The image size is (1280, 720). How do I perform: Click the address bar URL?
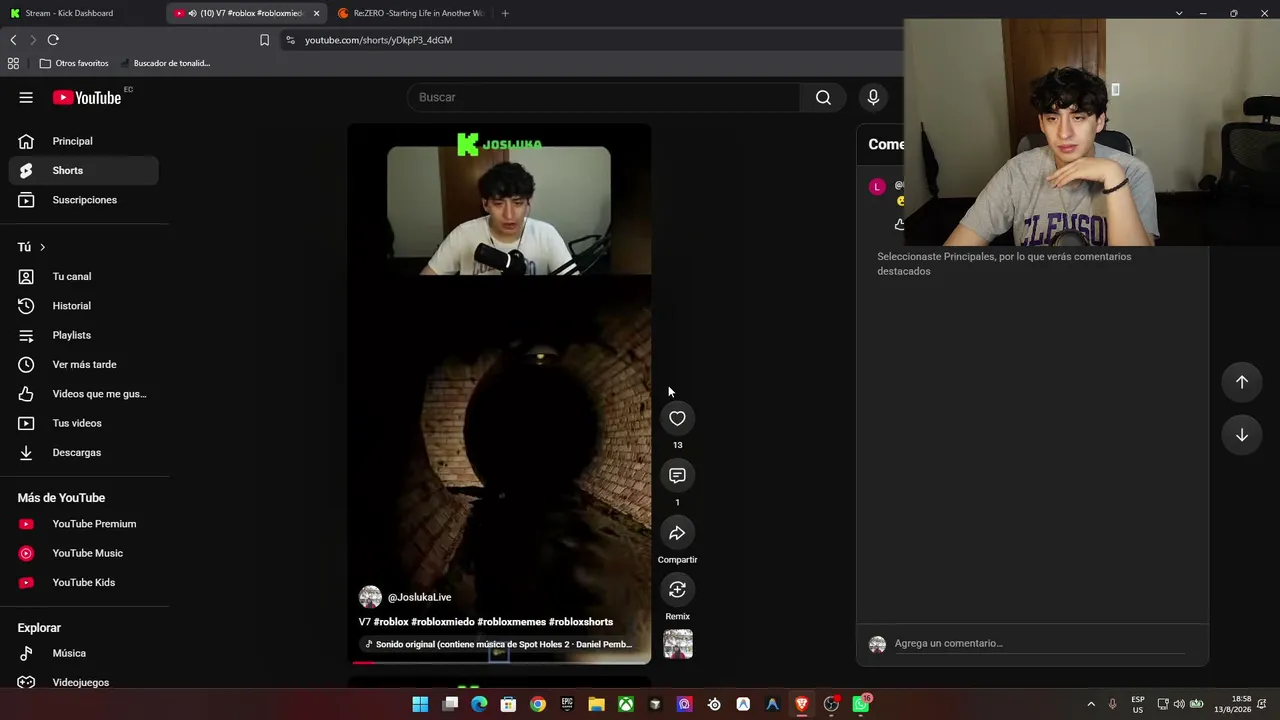click(x=378, y=40)
